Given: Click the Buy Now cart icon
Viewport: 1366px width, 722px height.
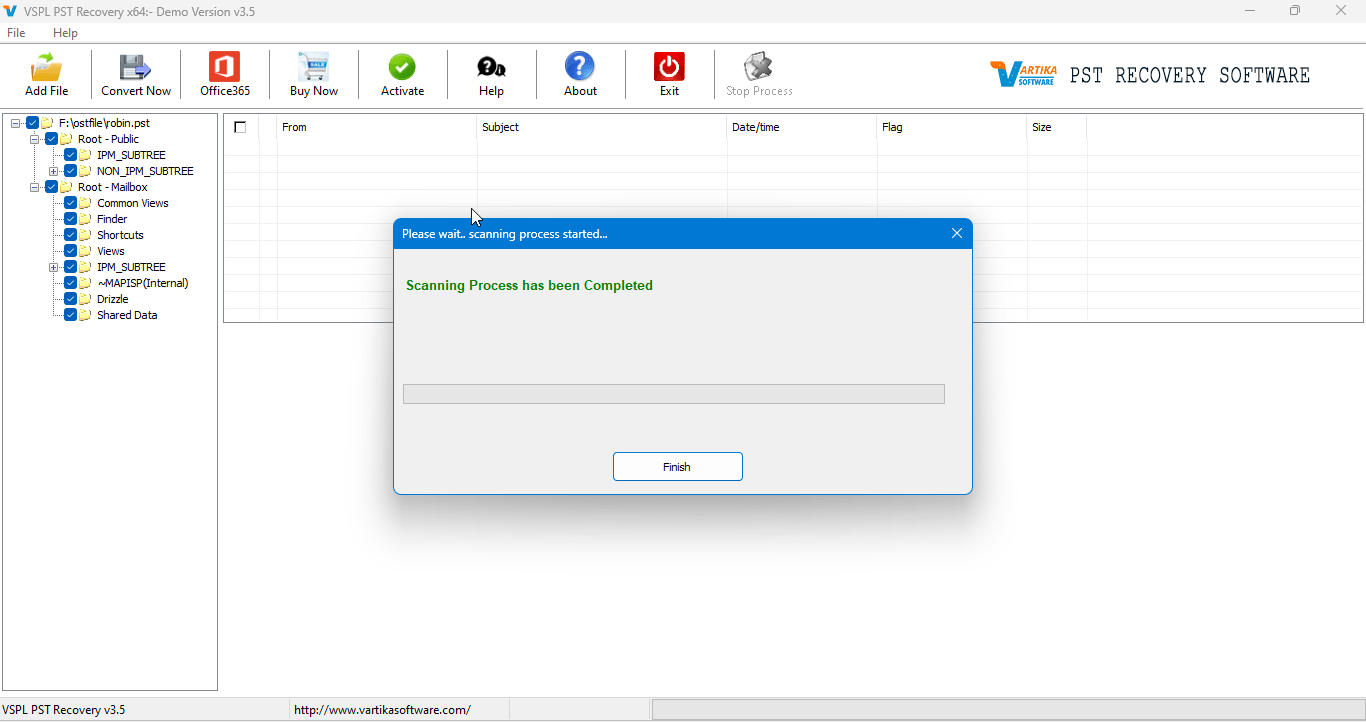Looking at the screenshot, I should pos(314,67).
